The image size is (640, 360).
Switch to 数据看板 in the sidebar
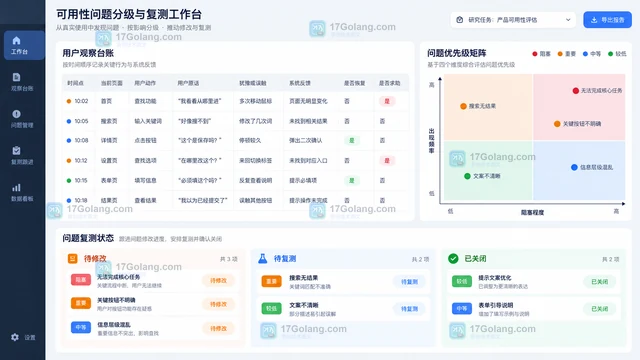22,192
